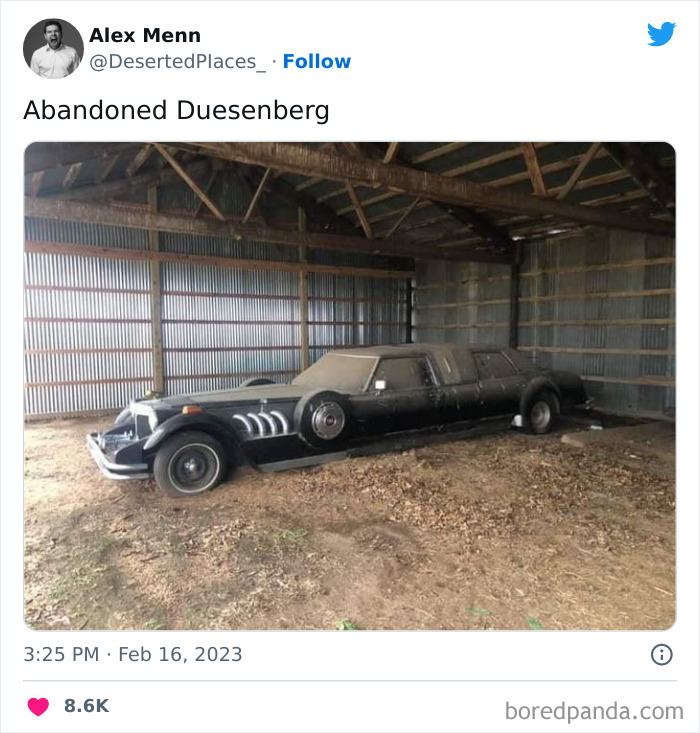The width and height of the screenshot is (700, 733).
Task: Click the Twitter bird logo
Action: pyautogui.click(x=661, y=35)
